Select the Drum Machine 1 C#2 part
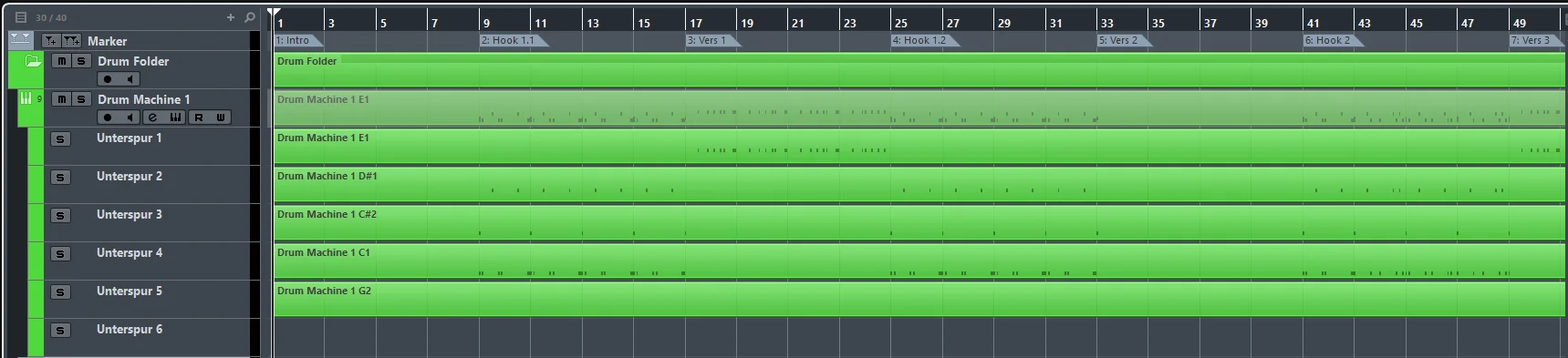1568x358 pixels. coord(919,223)
